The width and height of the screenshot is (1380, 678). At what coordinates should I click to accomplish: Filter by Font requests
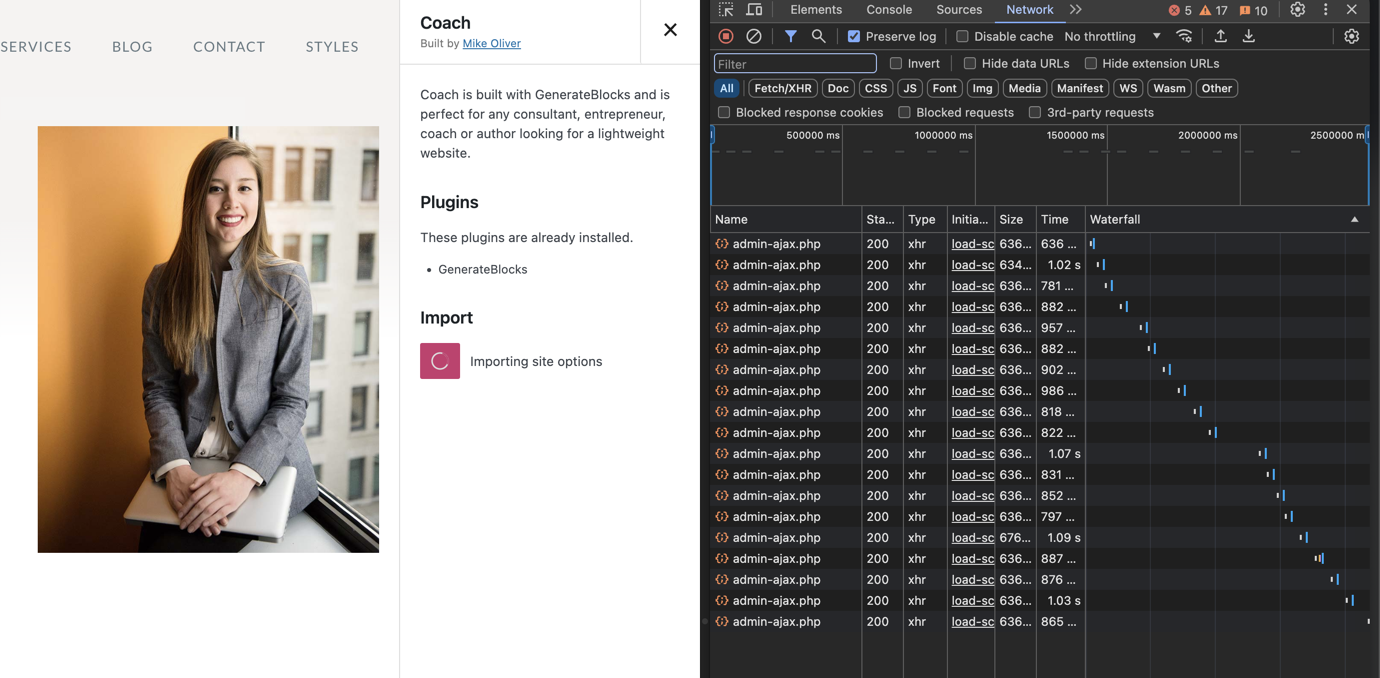(x=944, y=88)
